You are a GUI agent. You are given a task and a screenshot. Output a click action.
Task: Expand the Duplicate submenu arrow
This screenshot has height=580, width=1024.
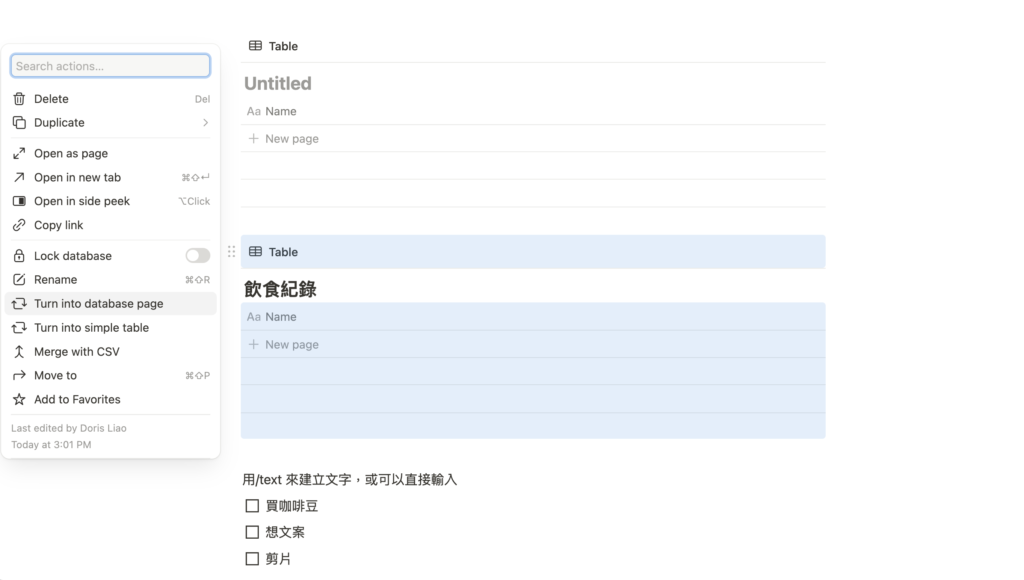pos(205,123)
